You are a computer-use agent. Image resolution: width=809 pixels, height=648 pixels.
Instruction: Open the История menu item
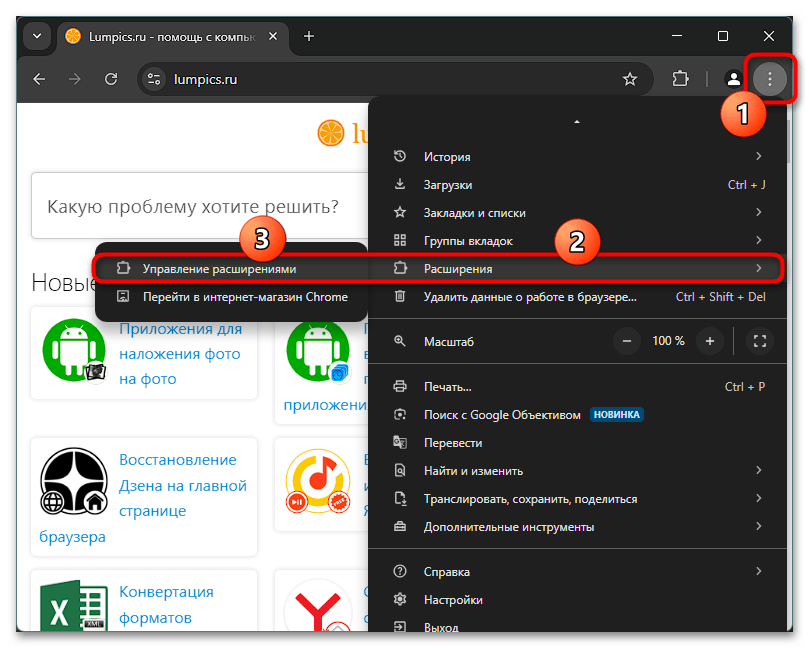coord(578,156)
